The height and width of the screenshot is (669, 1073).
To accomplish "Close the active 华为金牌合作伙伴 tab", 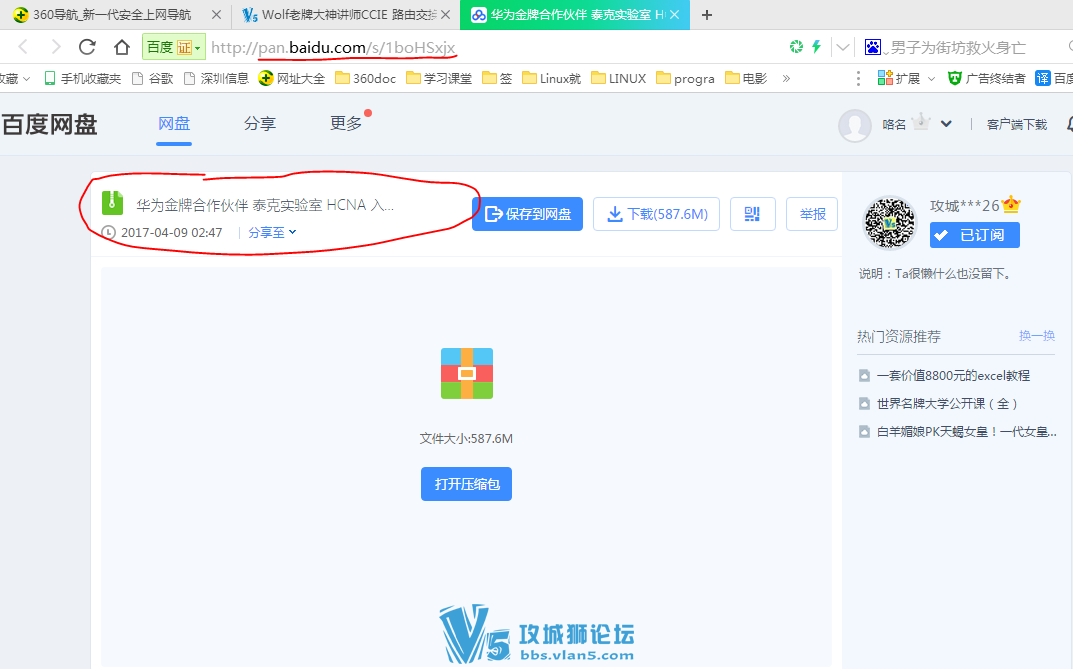I will (675, 14).
